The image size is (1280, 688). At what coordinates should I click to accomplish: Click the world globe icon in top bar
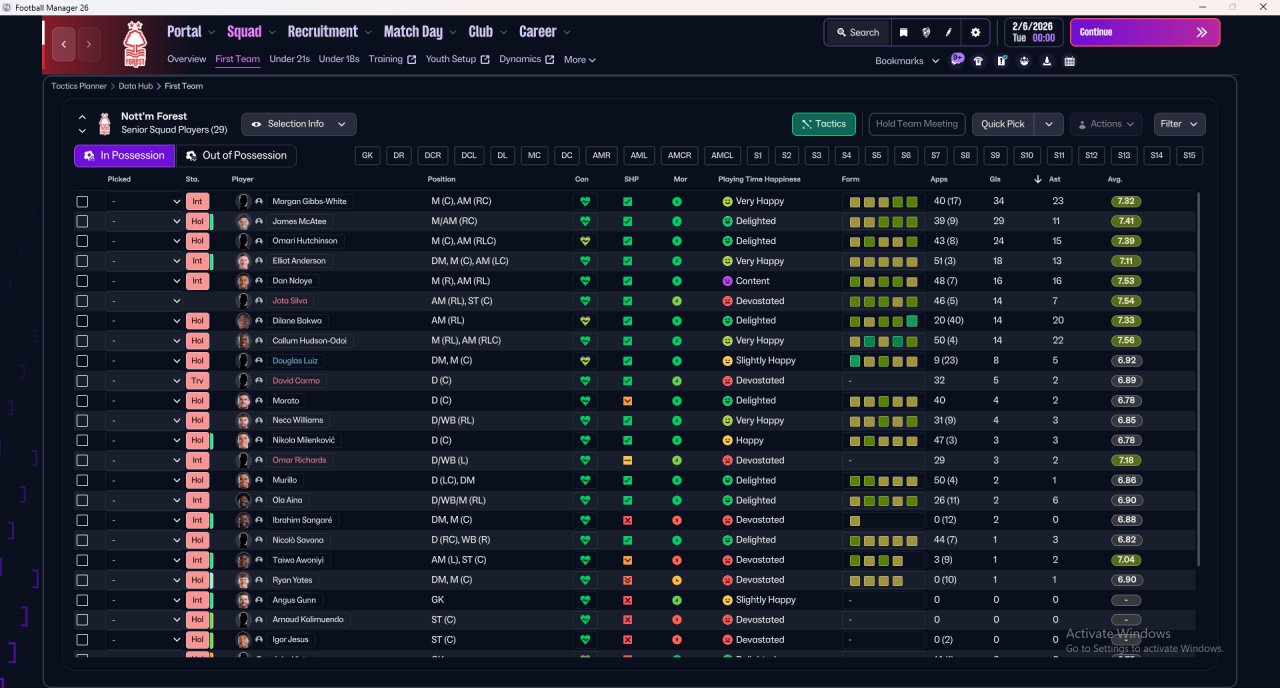(x=926, y=32)
